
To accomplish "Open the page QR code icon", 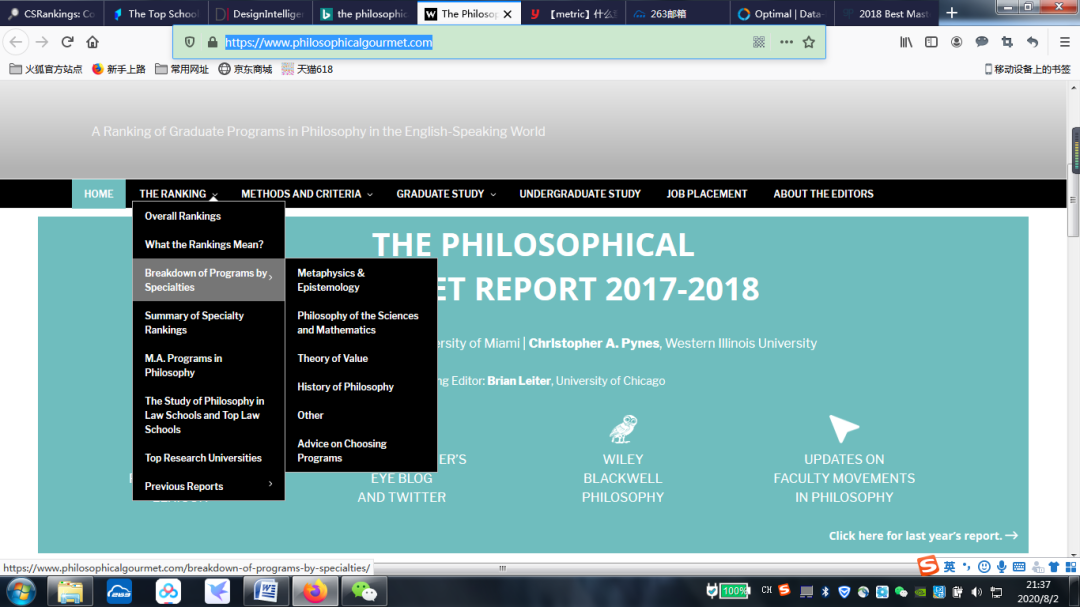I will (759, 42).
